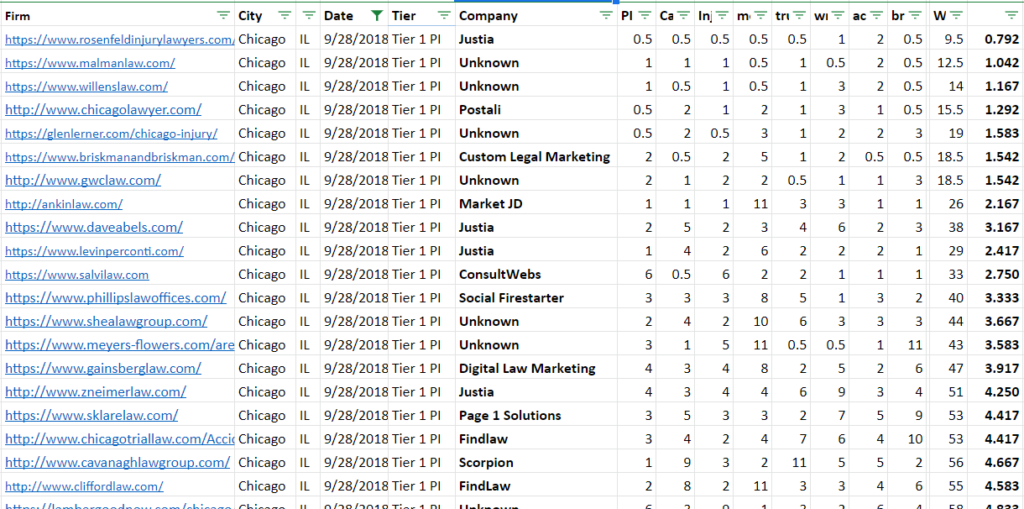The image size is (1024, 509).
Task: Select the bold value 2.750
Action: click(1002, 274)
